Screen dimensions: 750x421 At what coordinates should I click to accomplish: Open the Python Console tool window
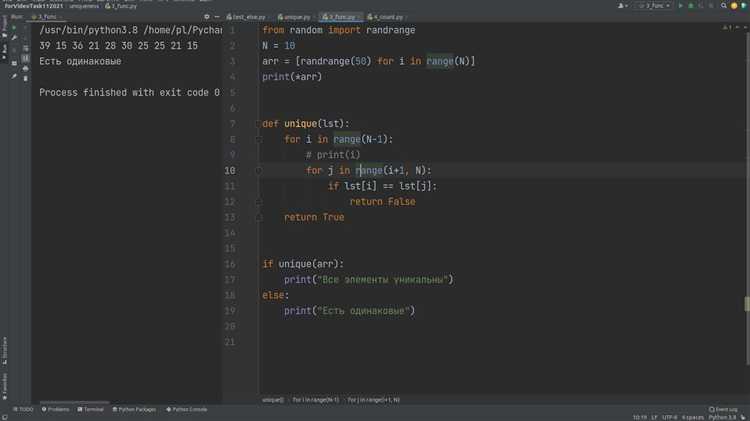pos(188,409)
